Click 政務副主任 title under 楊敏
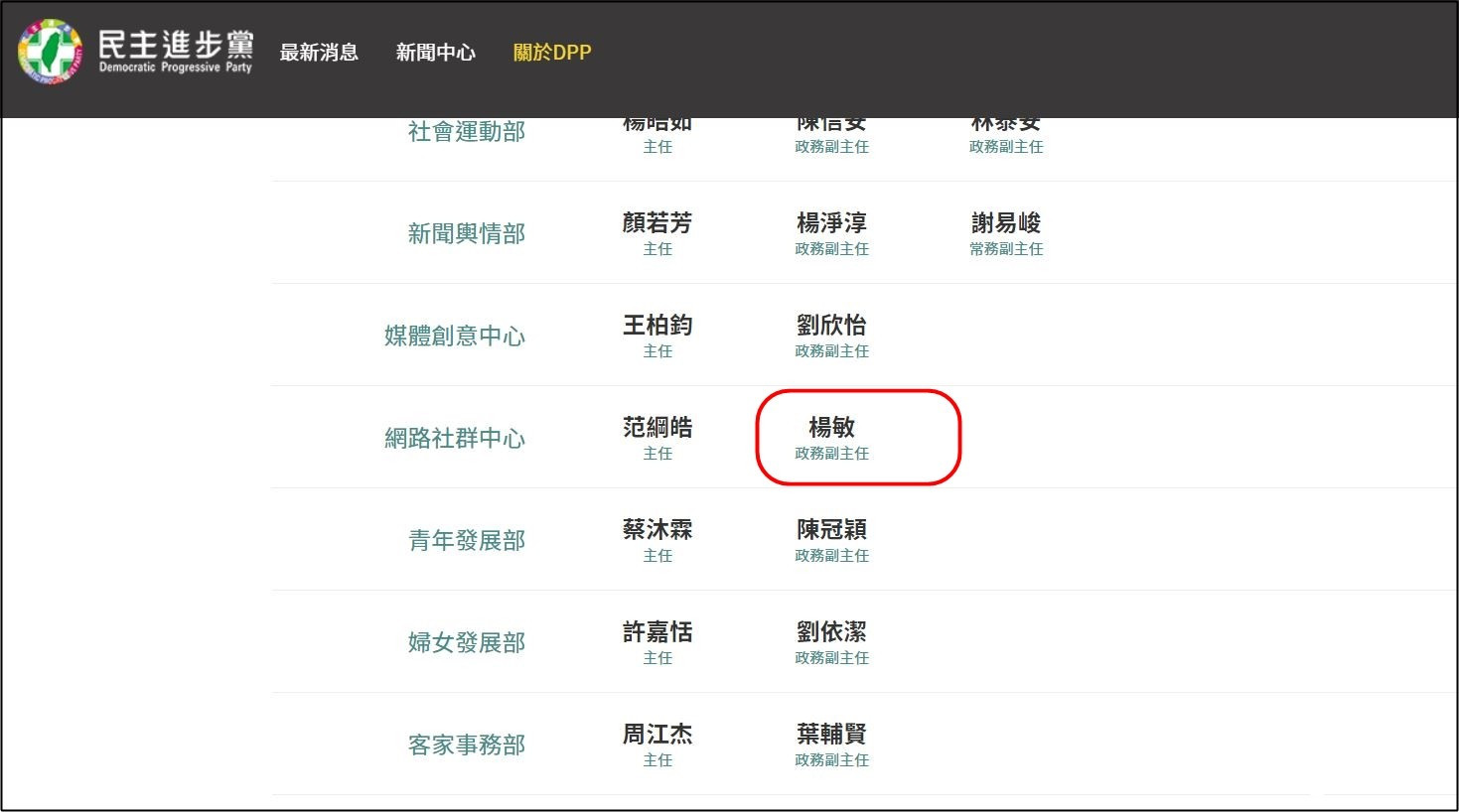1459x812 pixels. [x=831, y=454]
